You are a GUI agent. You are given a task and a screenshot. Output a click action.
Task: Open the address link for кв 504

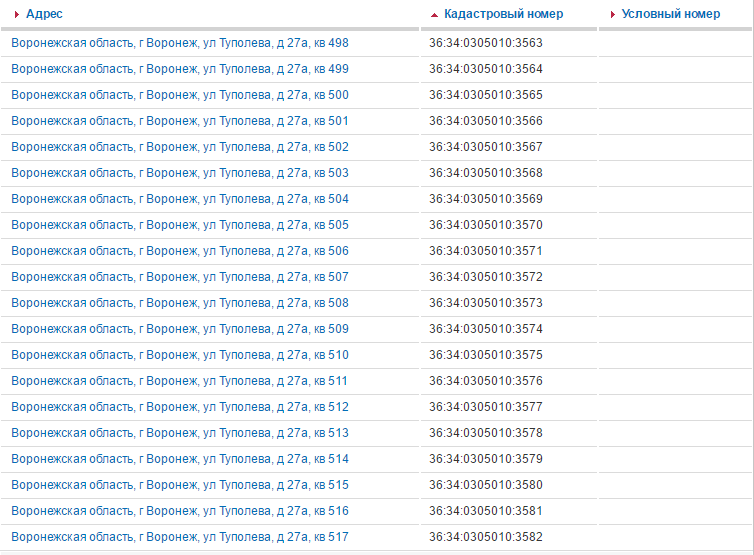pyautogui.click(x=180, y=199)
